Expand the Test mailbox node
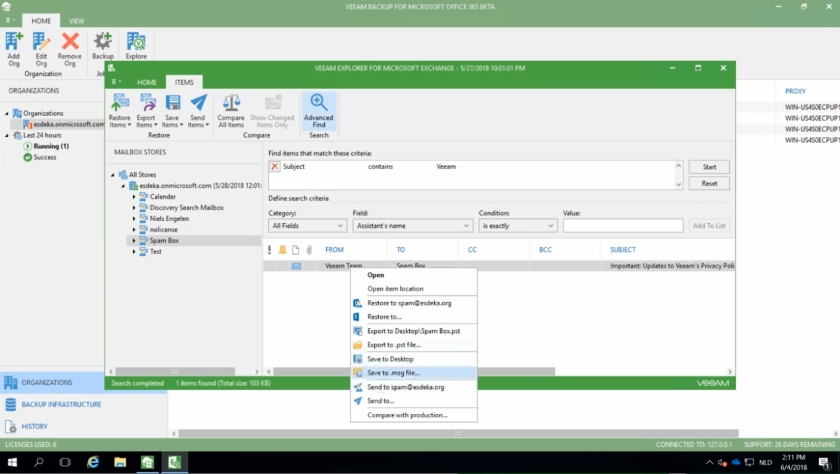Image resolution: width=840 pixels, height=474 pixels. [x=134, y=252]
